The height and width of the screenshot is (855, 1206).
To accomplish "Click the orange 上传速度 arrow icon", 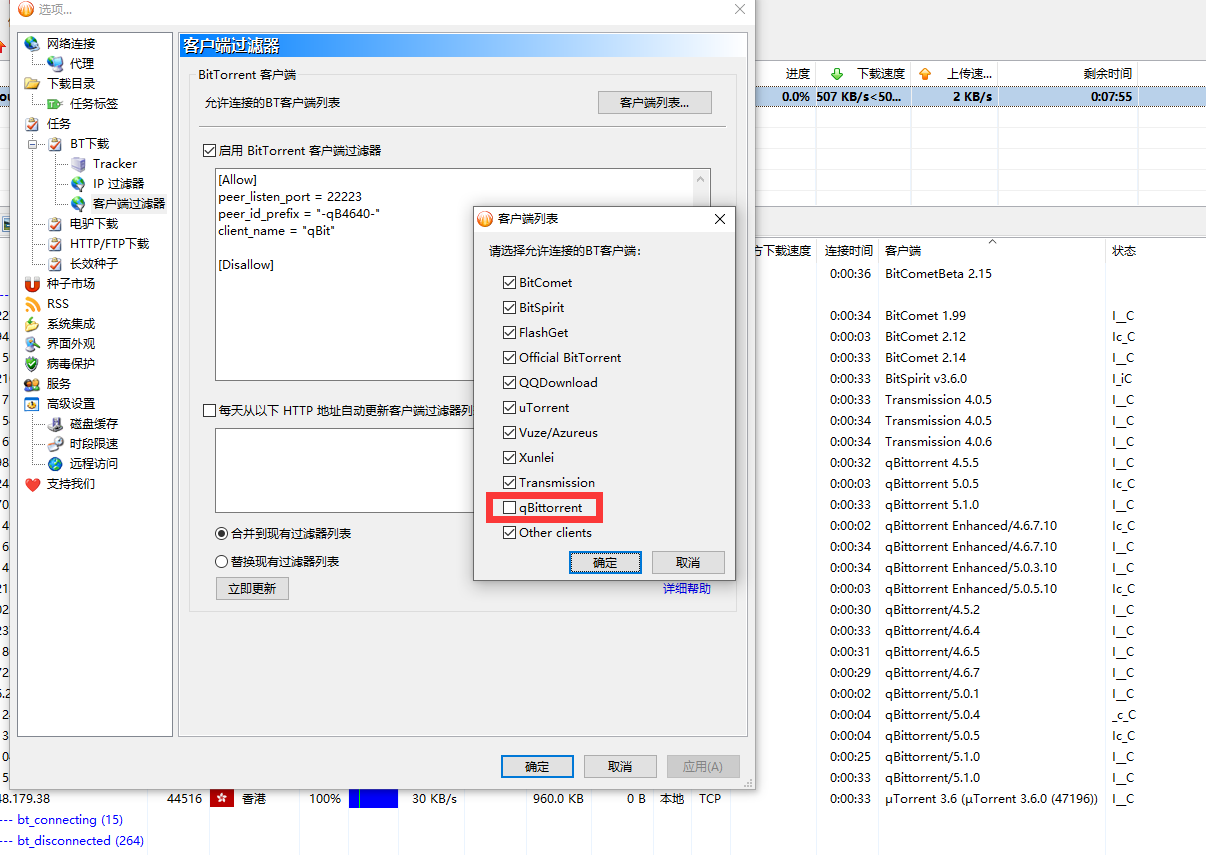I will point(925,74).
